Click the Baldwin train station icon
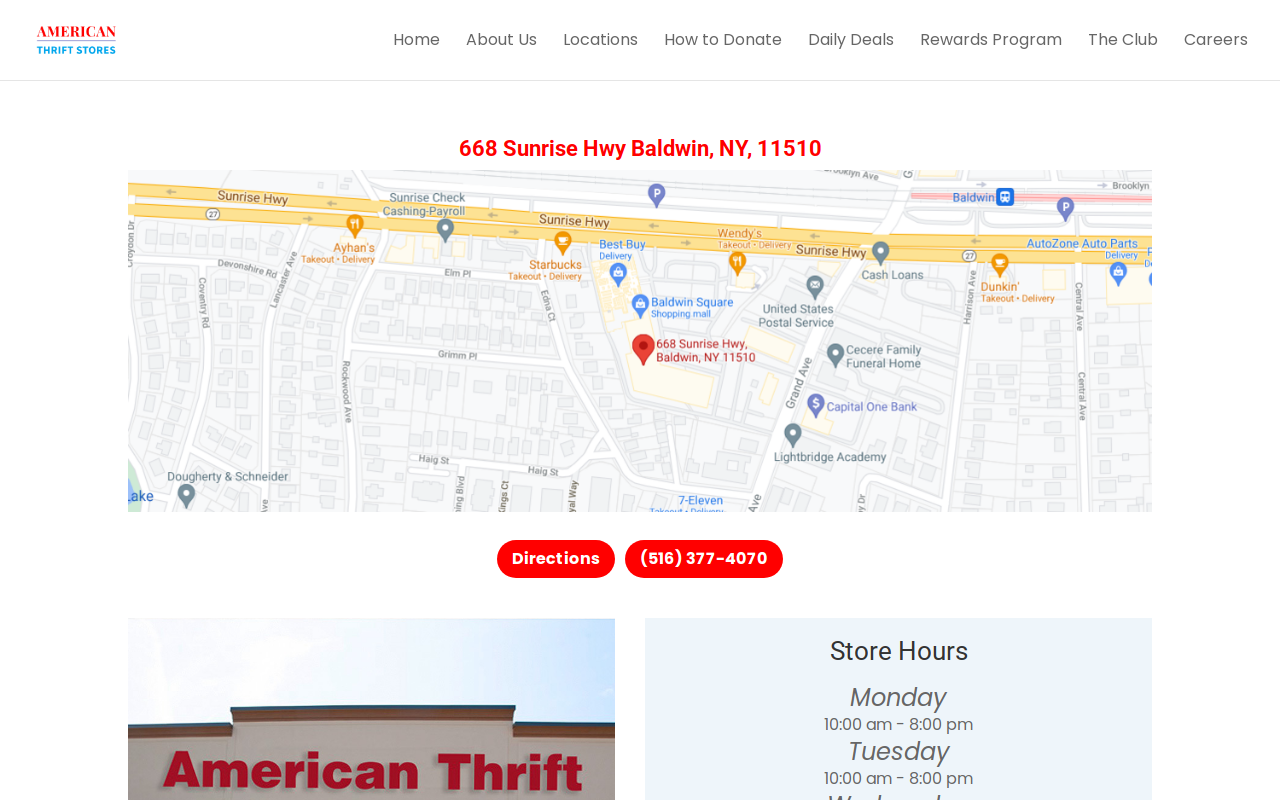 1005,197
